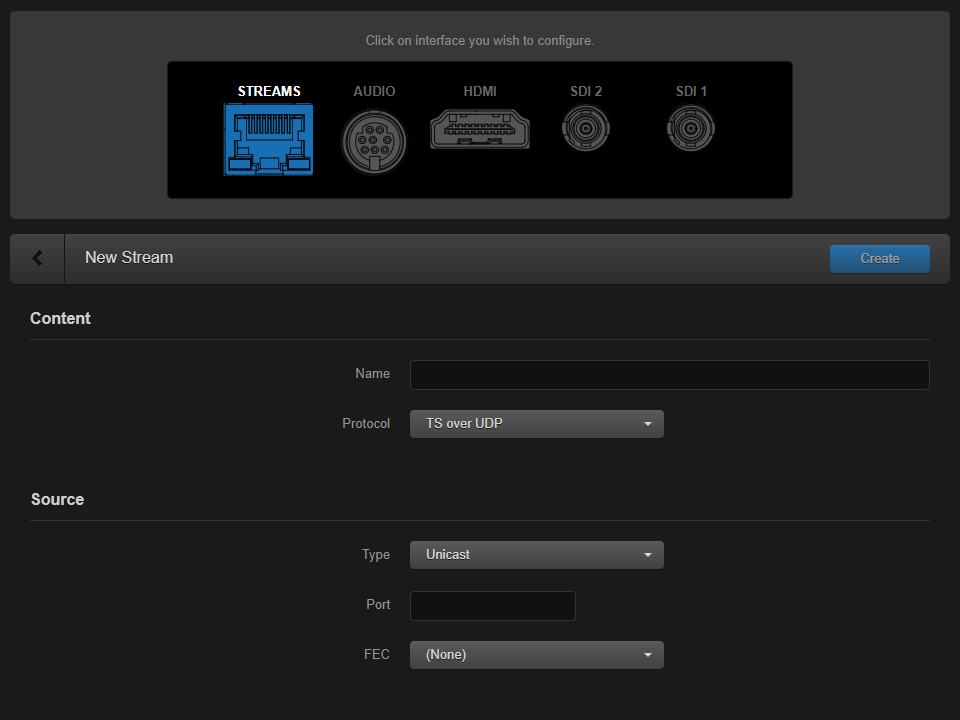960x720 pixels.
Task: Click the Port field label
Action: 378,605
